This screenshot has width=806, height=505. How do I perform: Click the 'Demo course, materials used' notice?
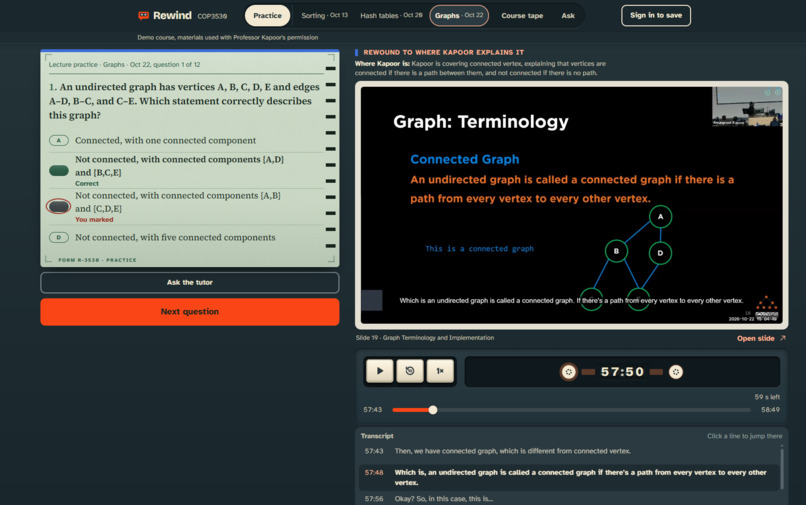[228, 38]
